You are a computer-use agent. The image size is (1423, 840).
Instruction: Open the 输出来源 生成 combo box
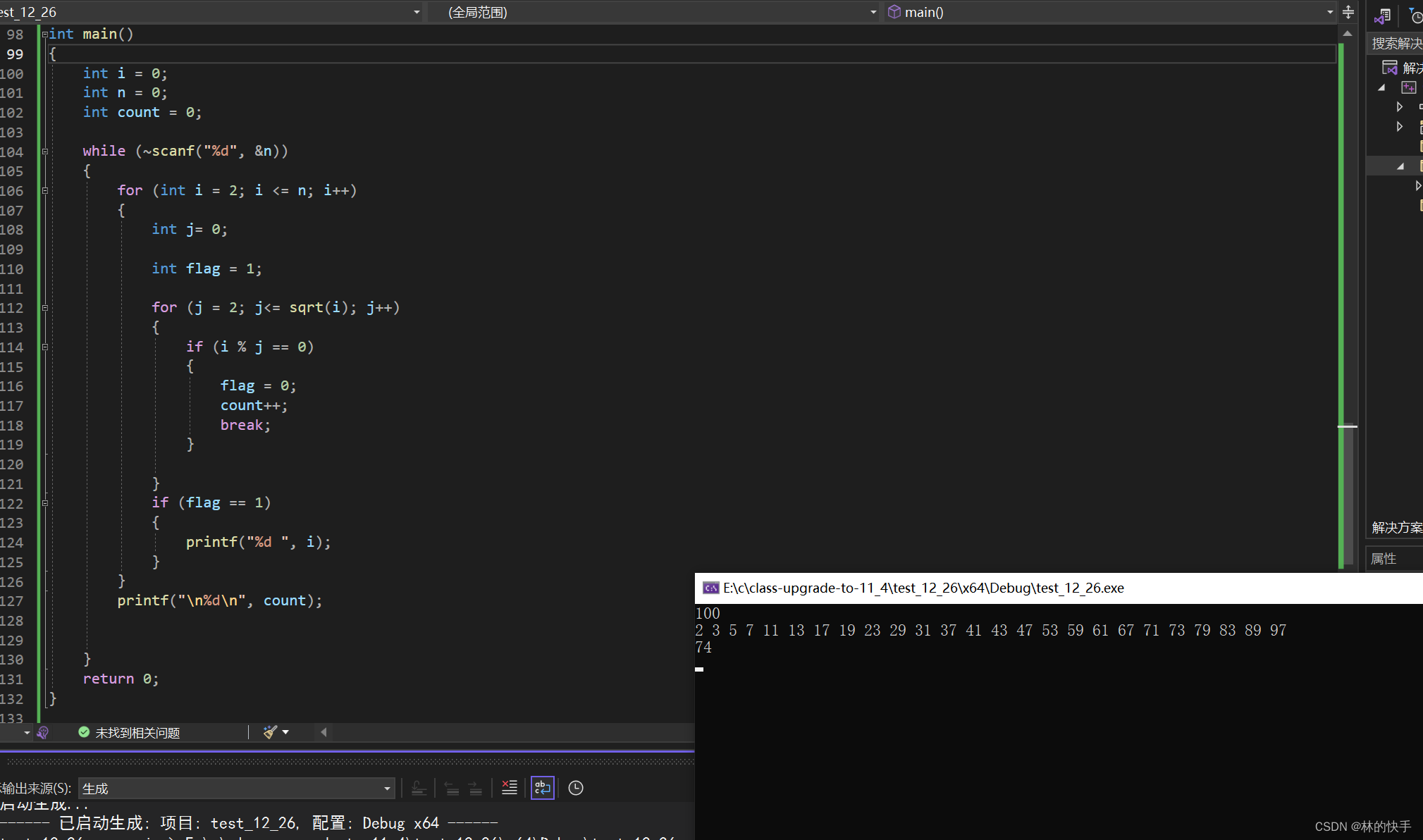[236, 788]
